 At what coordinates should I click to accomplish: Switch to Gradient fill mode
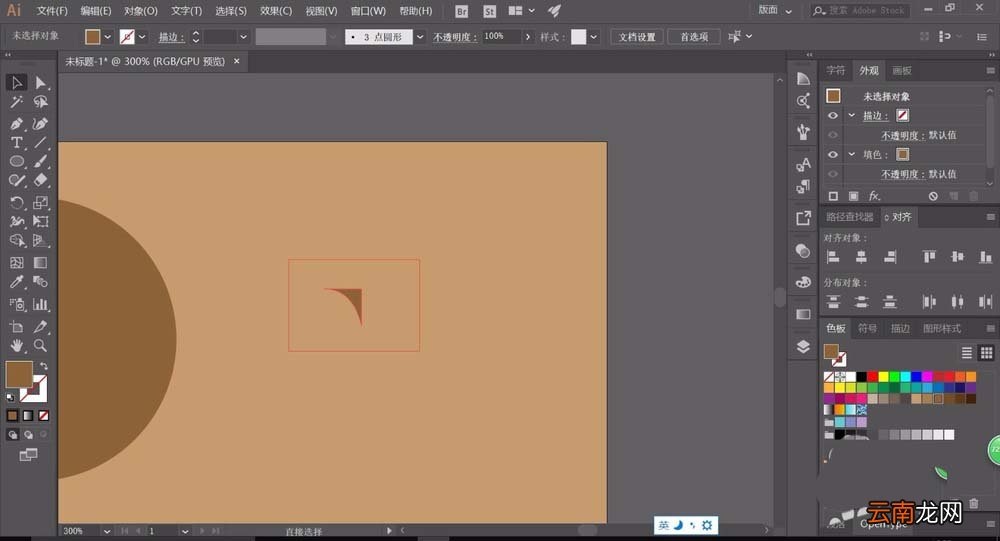click(28, 416)
